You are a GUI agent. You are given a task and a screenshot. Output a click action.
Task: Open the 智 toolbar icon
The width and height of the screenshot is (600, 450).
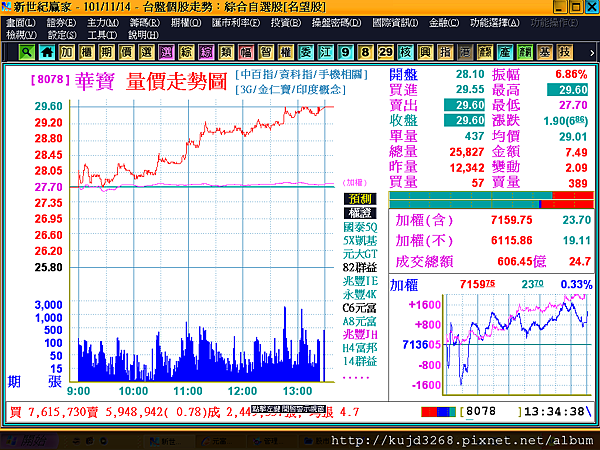pos(266,52)
